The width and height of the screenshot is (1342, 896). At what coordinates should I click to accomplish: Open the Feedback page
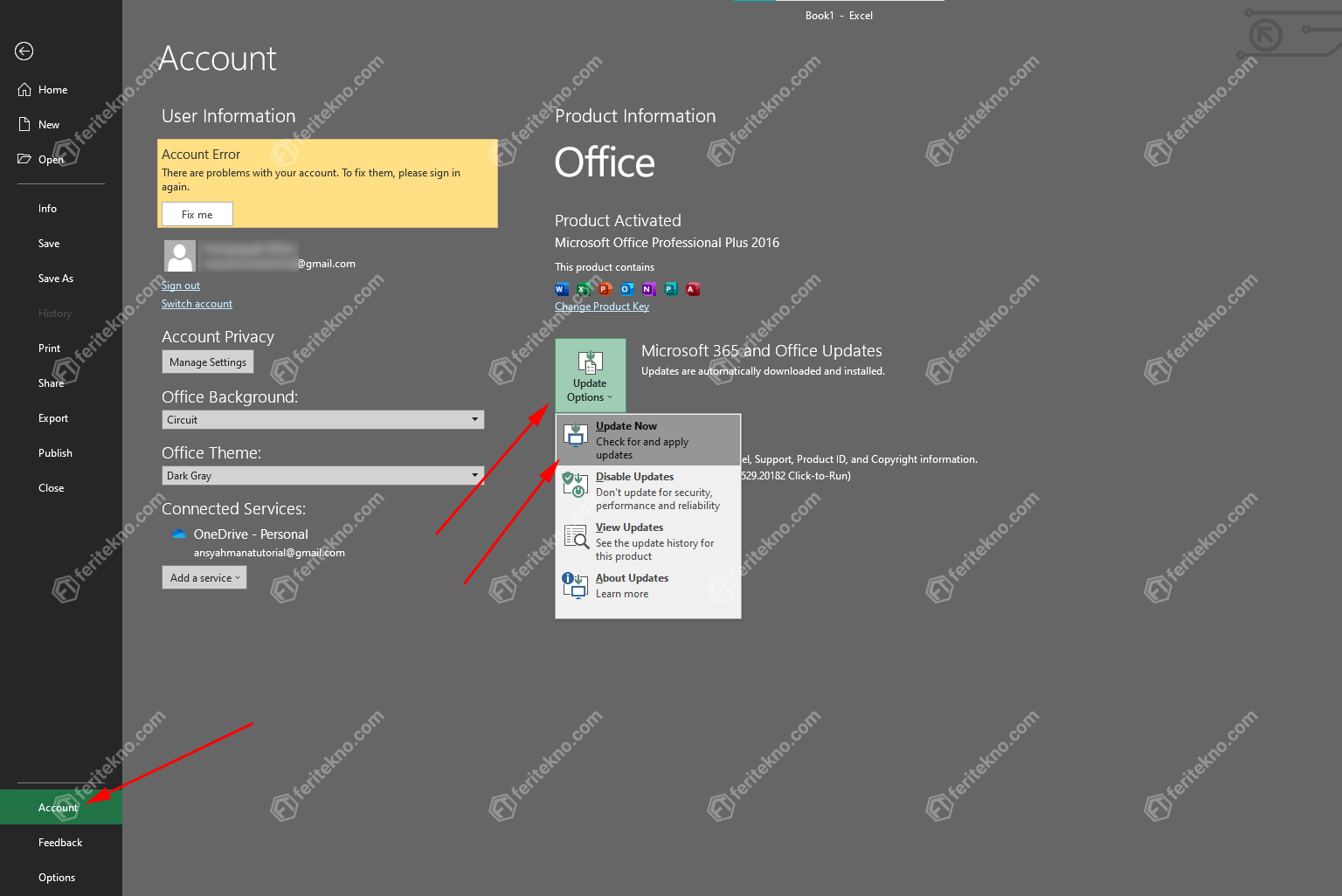pyautogui.click(x=61, y=843)
